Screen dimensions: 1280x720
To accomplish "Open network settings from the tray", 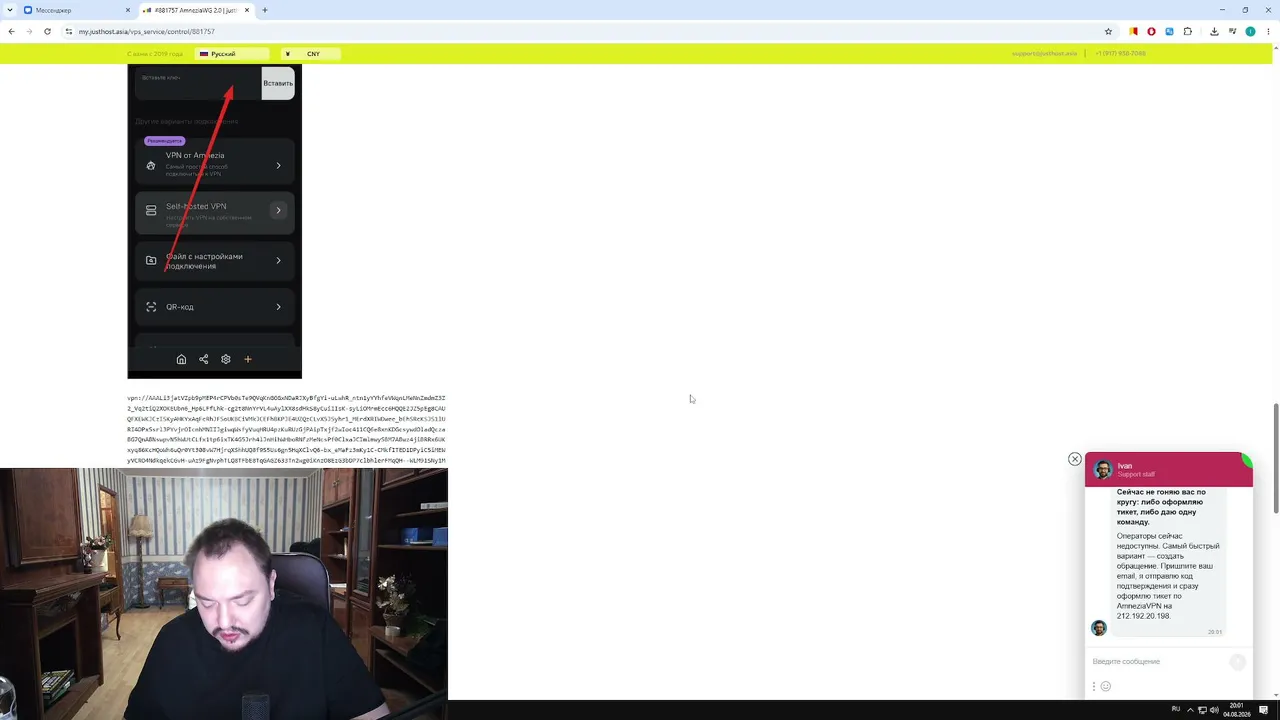I will pos(1202,709).
